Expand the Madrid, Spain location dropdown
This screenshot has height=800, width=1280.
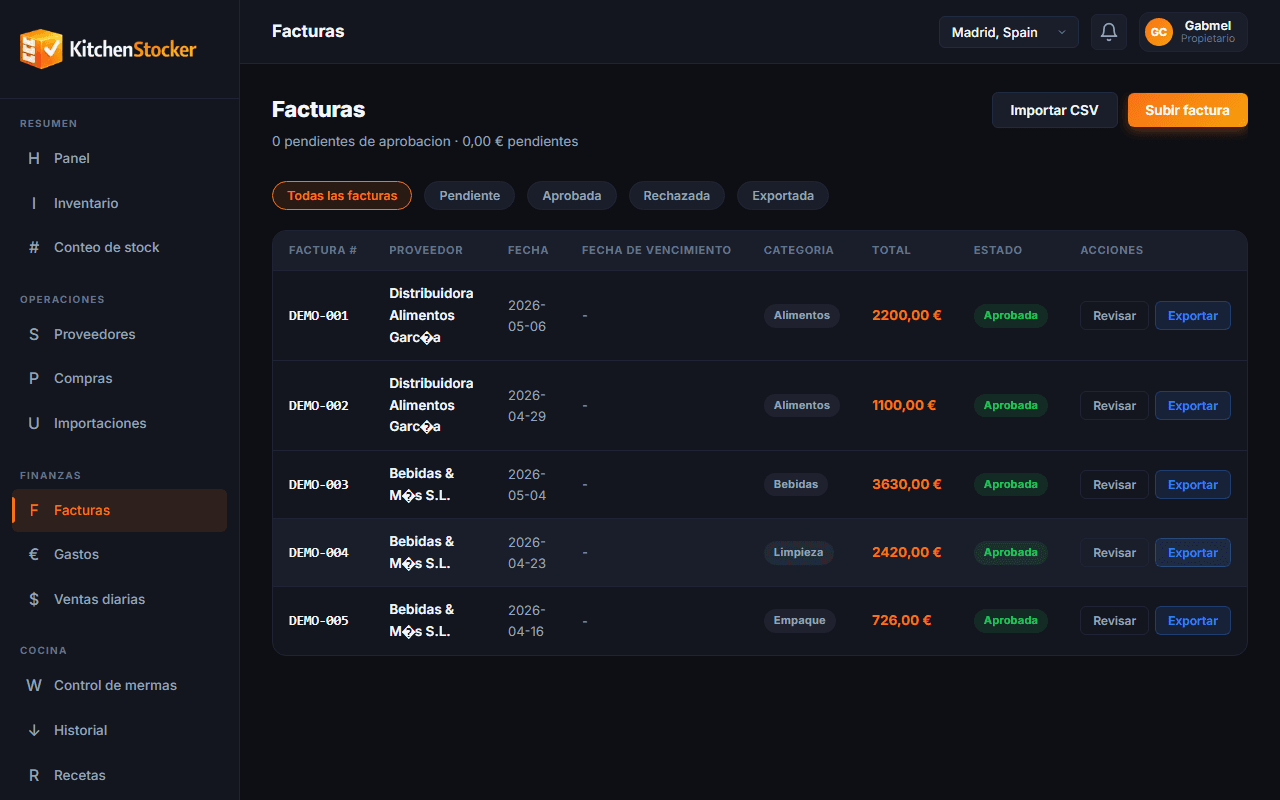pyautogui.click(x=1008, y=32)
